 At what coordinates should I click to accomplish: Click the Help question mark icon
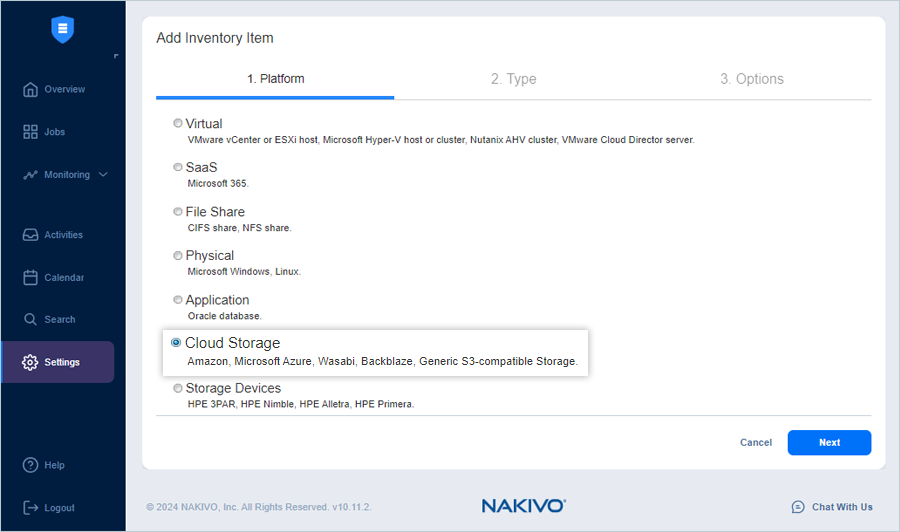(30, 465)
